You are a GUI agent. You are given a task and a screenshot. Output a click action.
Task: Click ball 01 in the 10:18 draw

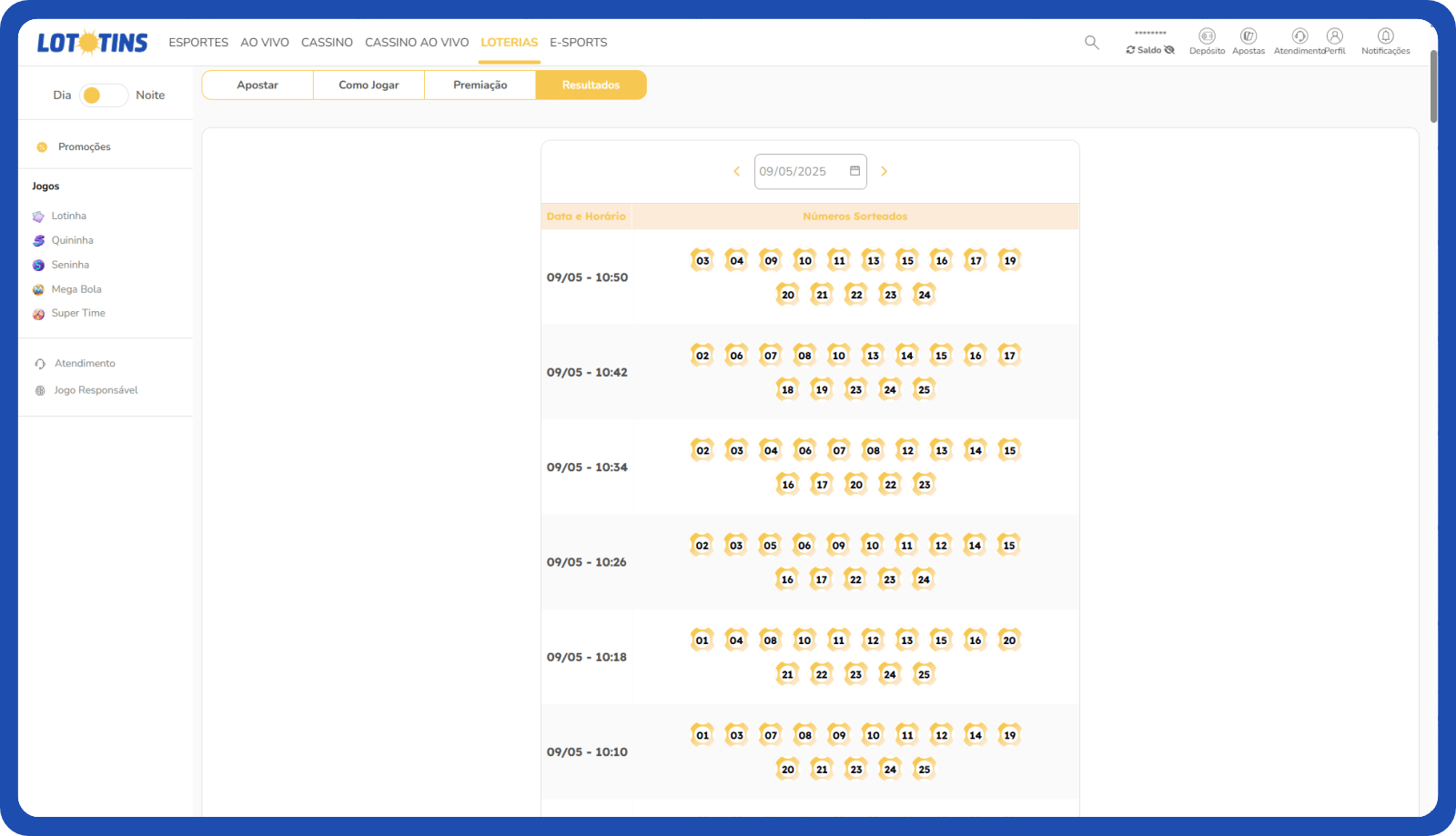pos(702,640)
